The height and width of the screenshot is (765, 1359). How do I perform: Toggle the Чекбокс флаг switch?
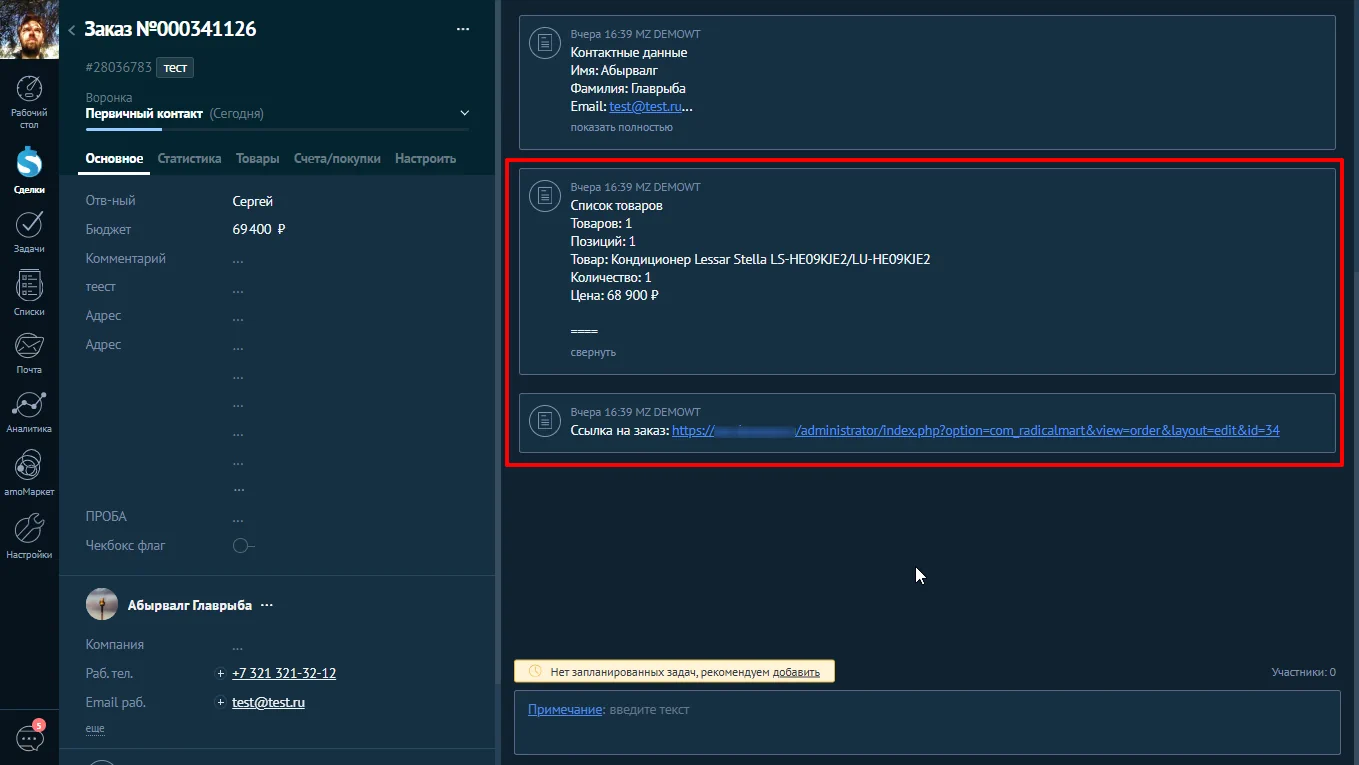point(243,546)
